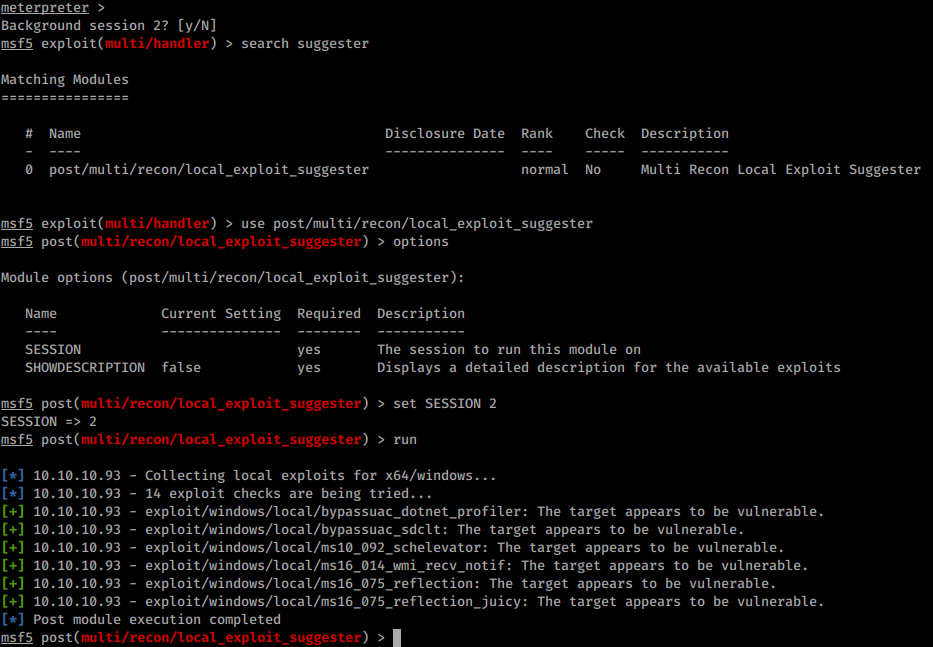This screenshot has height=647, width=933.
Task: Click the "options" command text
Action: [x=421, y=242]
